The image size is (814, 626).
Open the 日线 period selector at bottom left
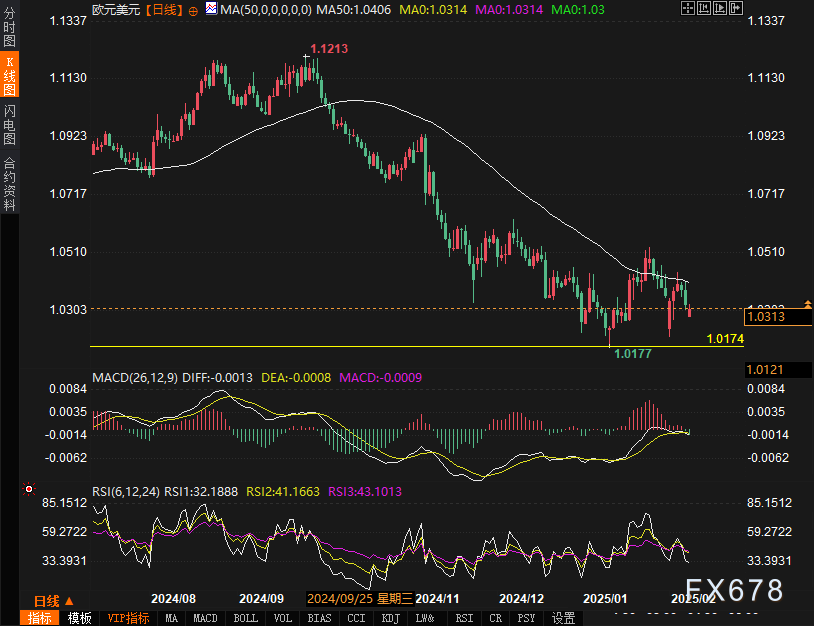coord(53,601)
